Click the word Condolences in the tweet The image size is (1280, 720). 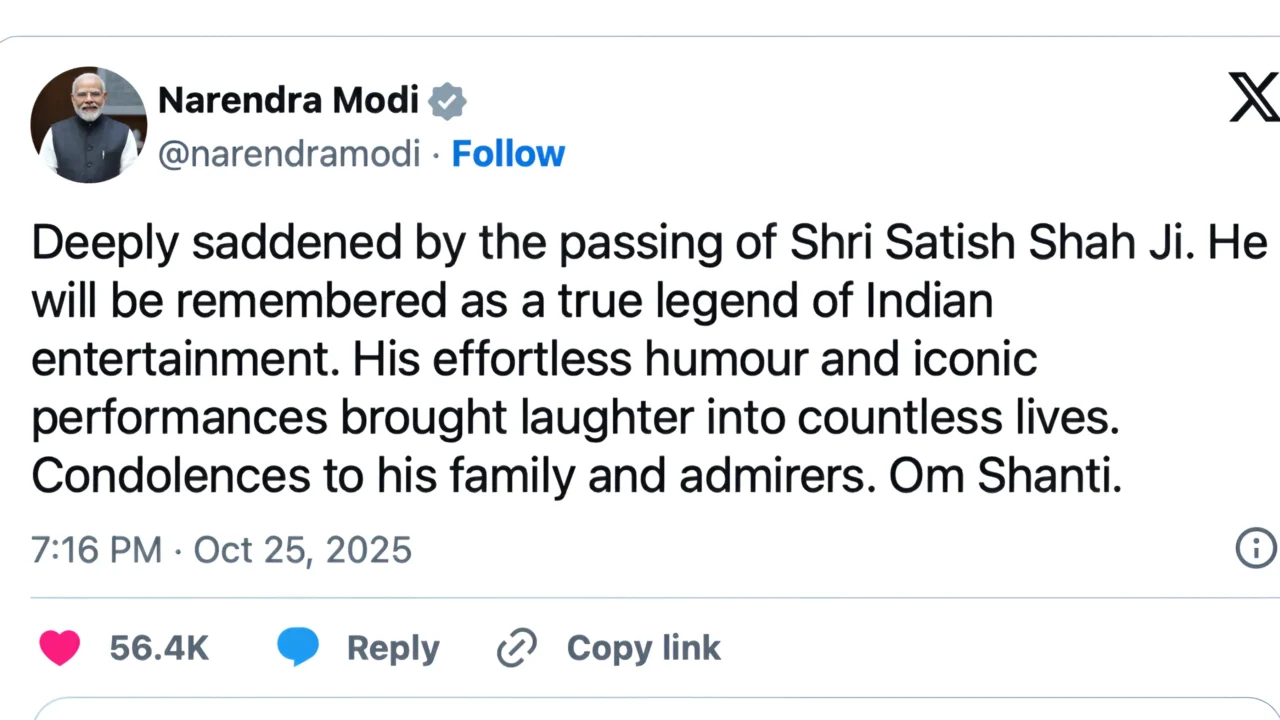click(171, 478)
